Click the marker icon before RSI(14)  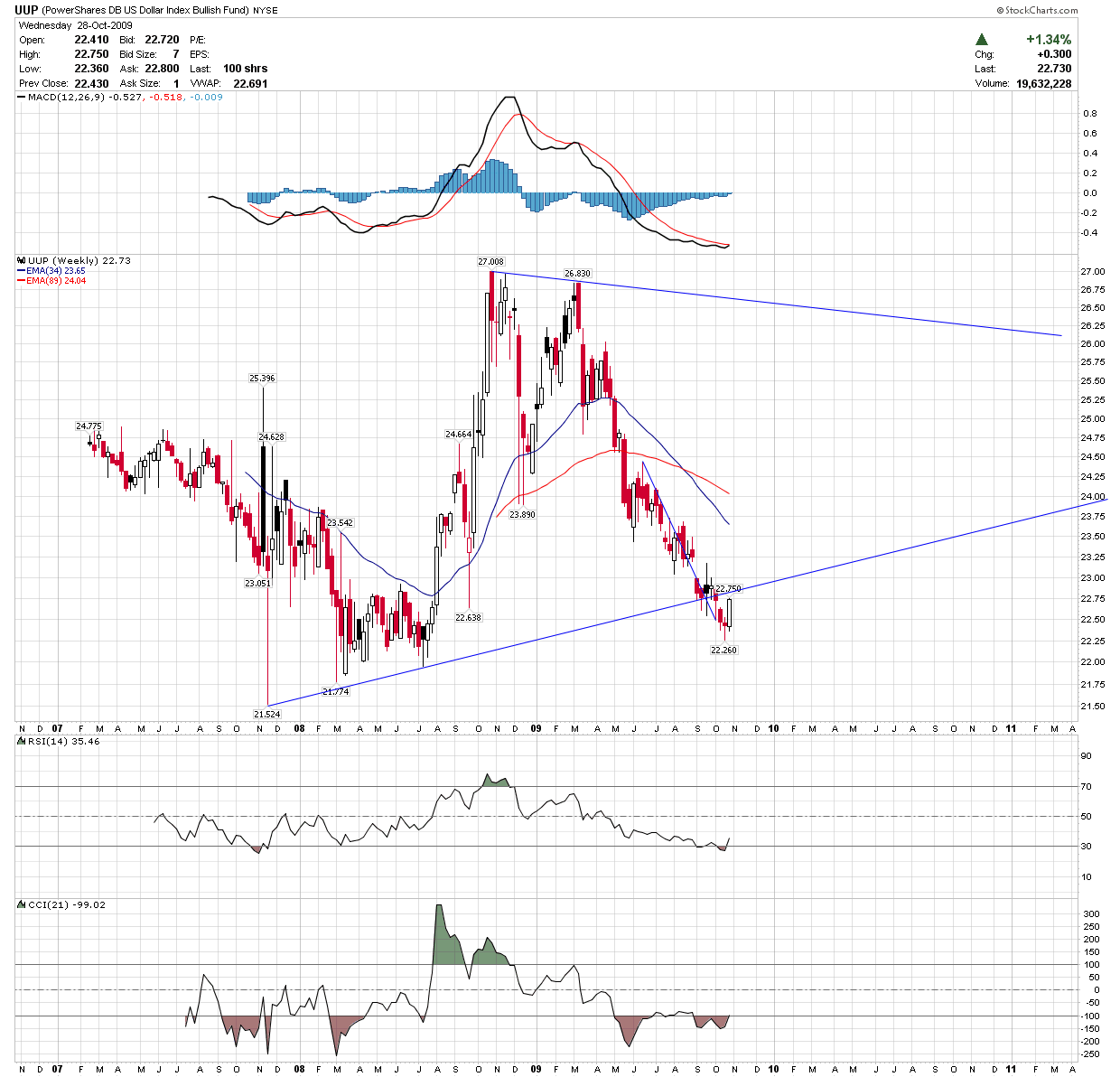click(x=22, y=741)
